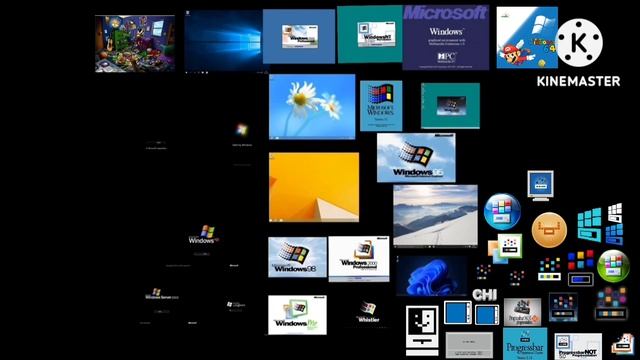
Task: Open the orange Windows 8.1 wallpaper
Action: (x=314, y=187)
